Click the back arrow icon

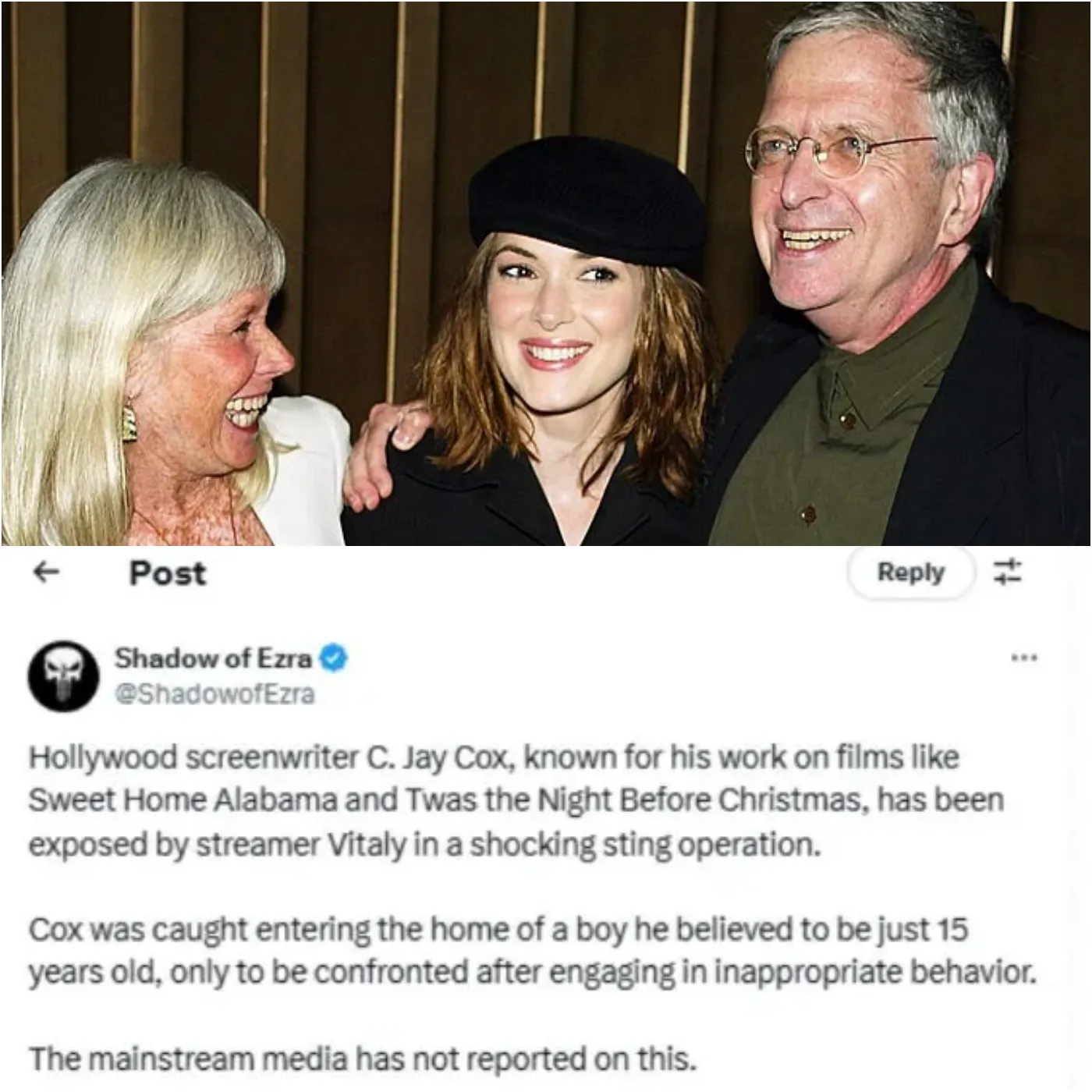48,573
